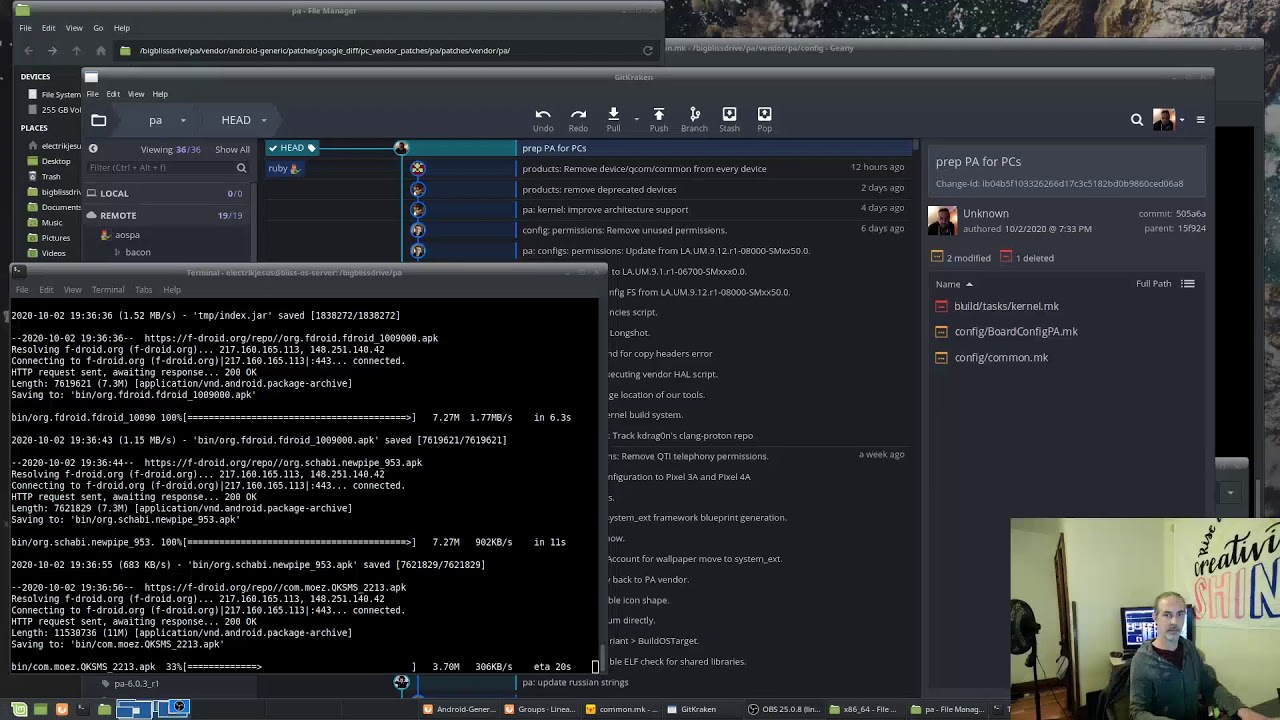
Task: Create a new branch with Branch icon
Action: 695,115
